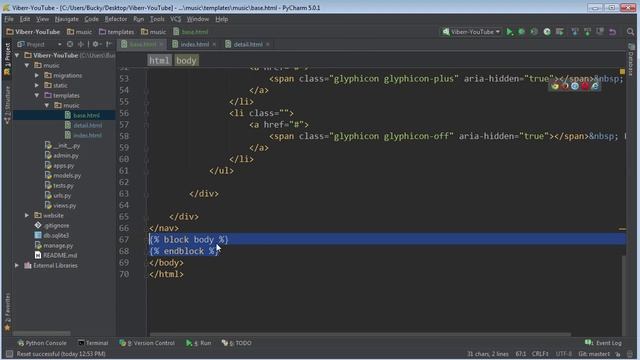This screenshot has width=640, height=360.
Task: Open the File menu
Action: coord(9,19)
